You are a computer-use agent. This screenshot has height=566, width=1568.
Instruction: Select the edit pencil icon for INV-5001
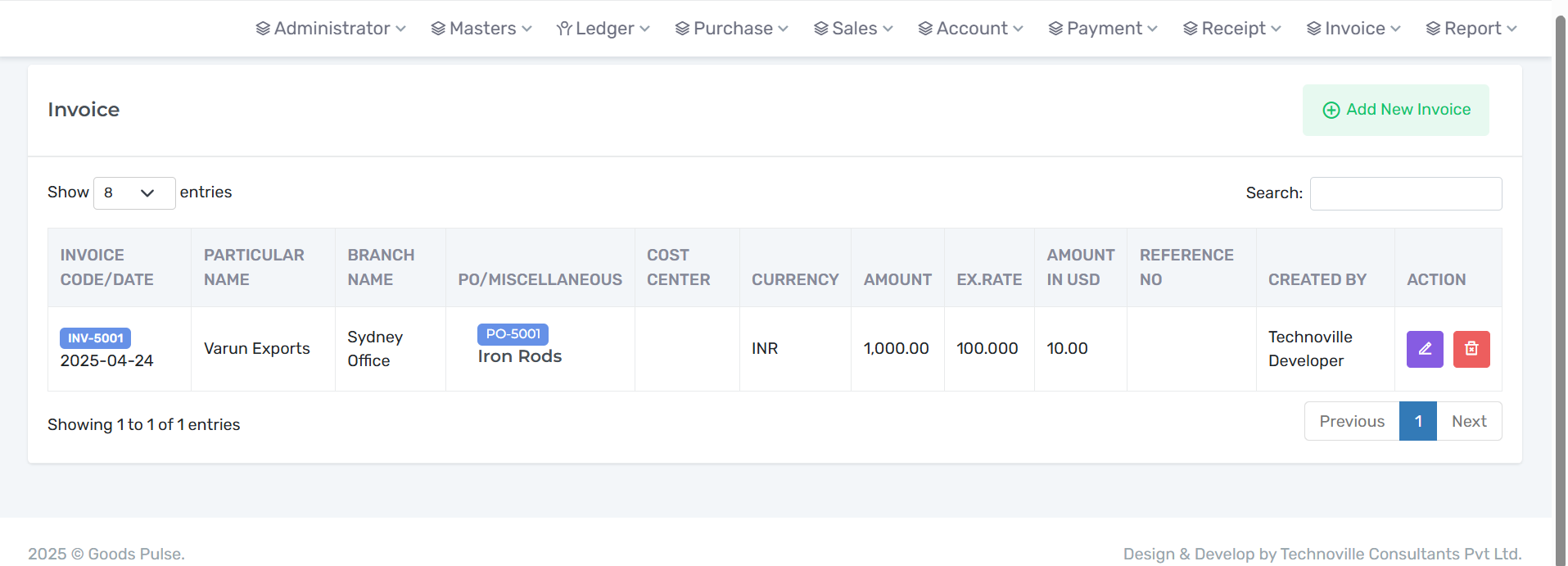pyautogui.click(x=1424, y=349)
